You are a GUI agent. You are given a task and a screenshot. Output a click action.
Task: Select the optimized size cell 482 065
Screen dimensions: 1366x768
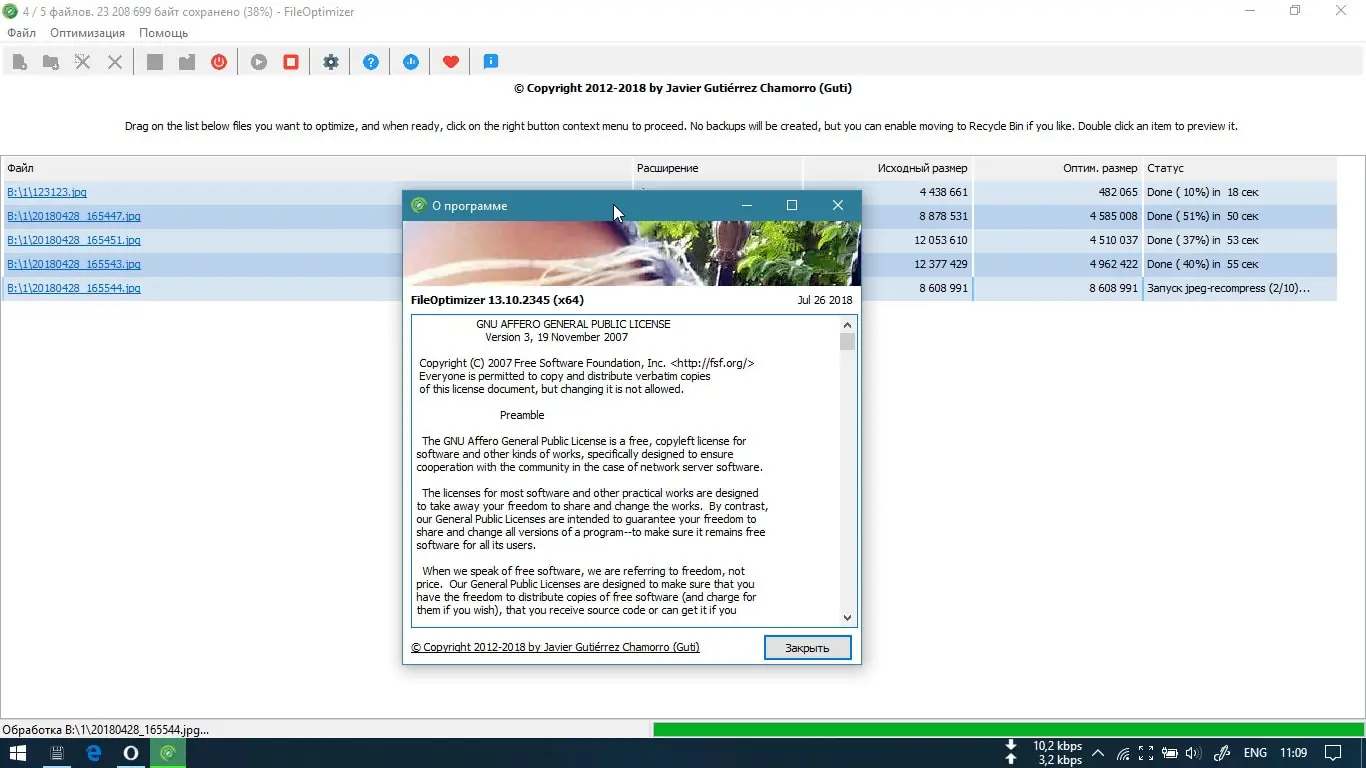(1118, 192)
